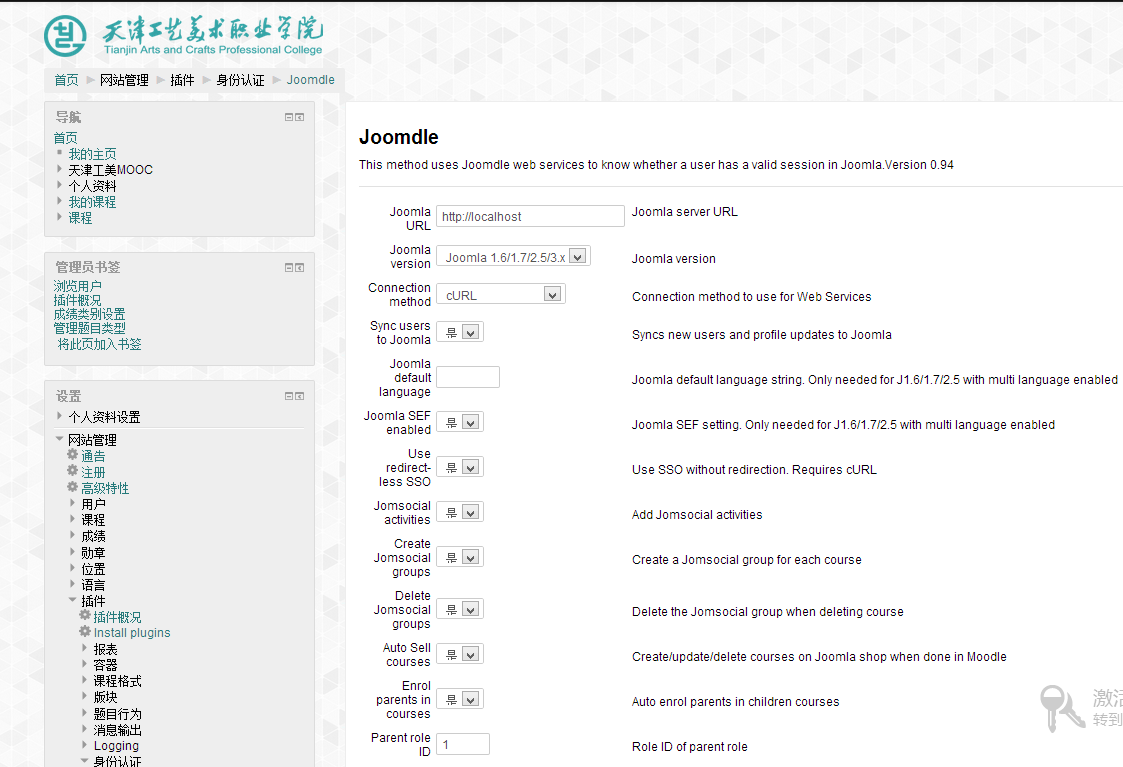Open 首页 from the breadcrumb trail

pos(66,80)
